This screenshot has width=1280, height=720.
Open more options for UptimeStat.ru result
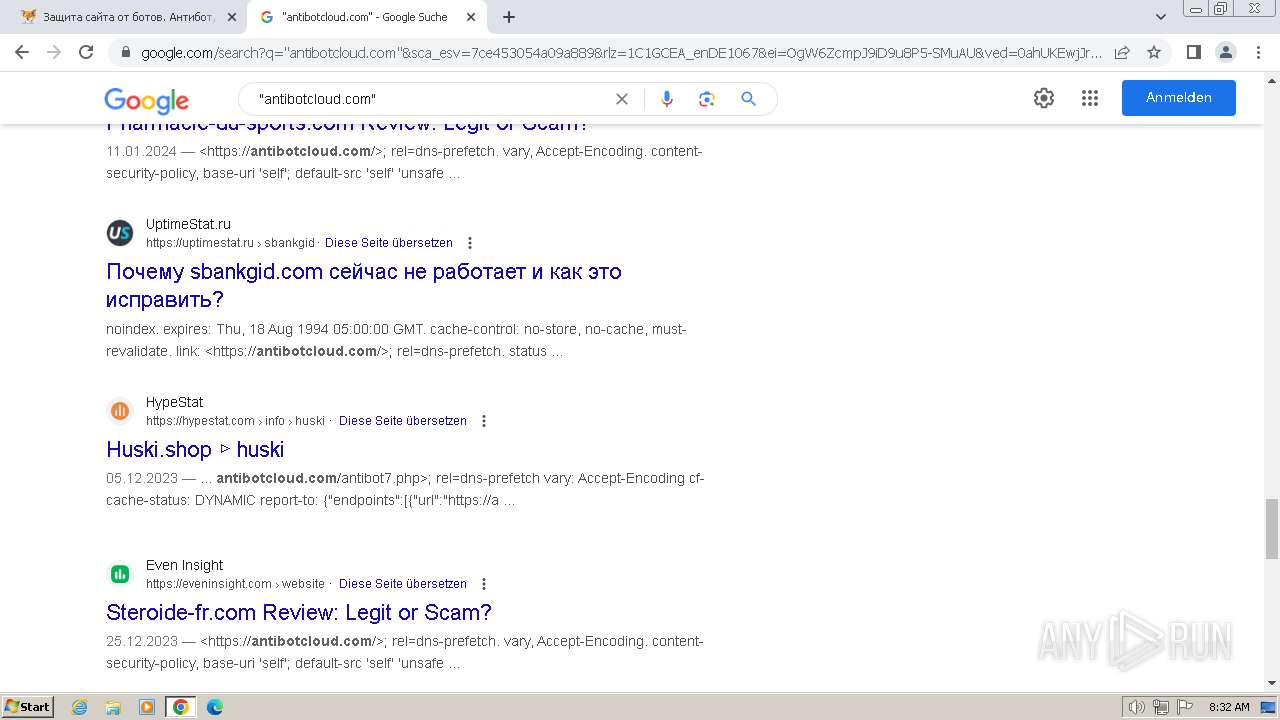click(x=470, y=243)
